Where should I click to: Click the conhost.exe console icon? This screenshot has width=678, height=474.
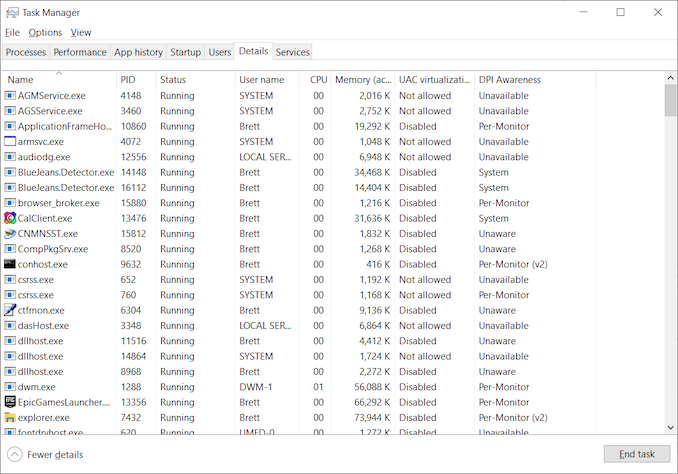coord(10,264)
